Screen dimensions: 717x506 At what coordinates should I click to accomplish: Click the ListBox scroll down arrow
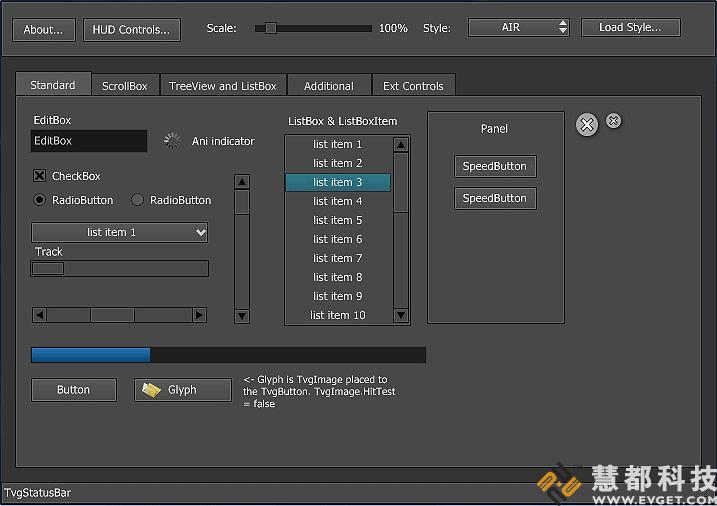coord(401,315)
